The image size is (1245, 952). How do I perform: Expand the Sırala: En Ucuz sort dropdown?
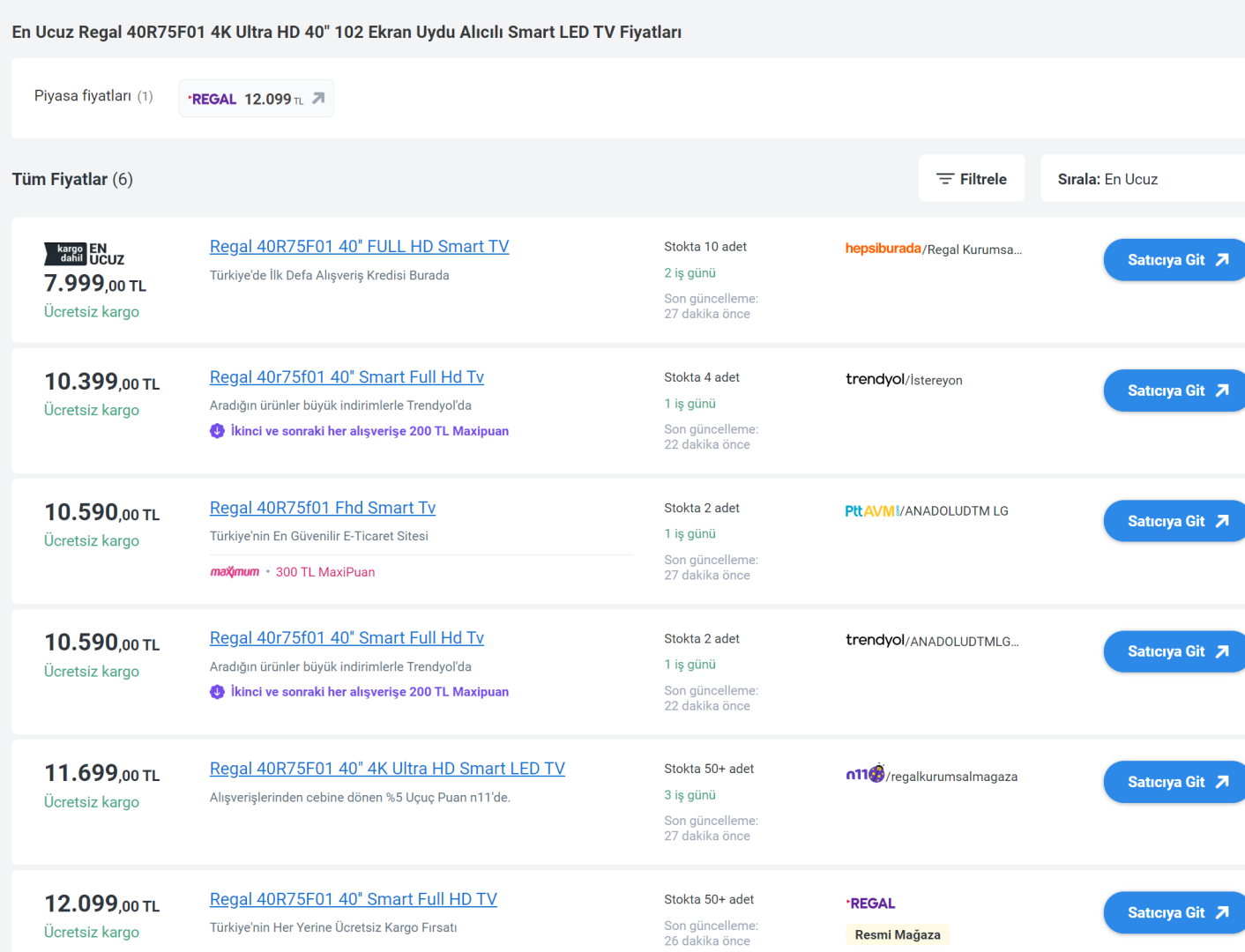(x=1143, y=179)
